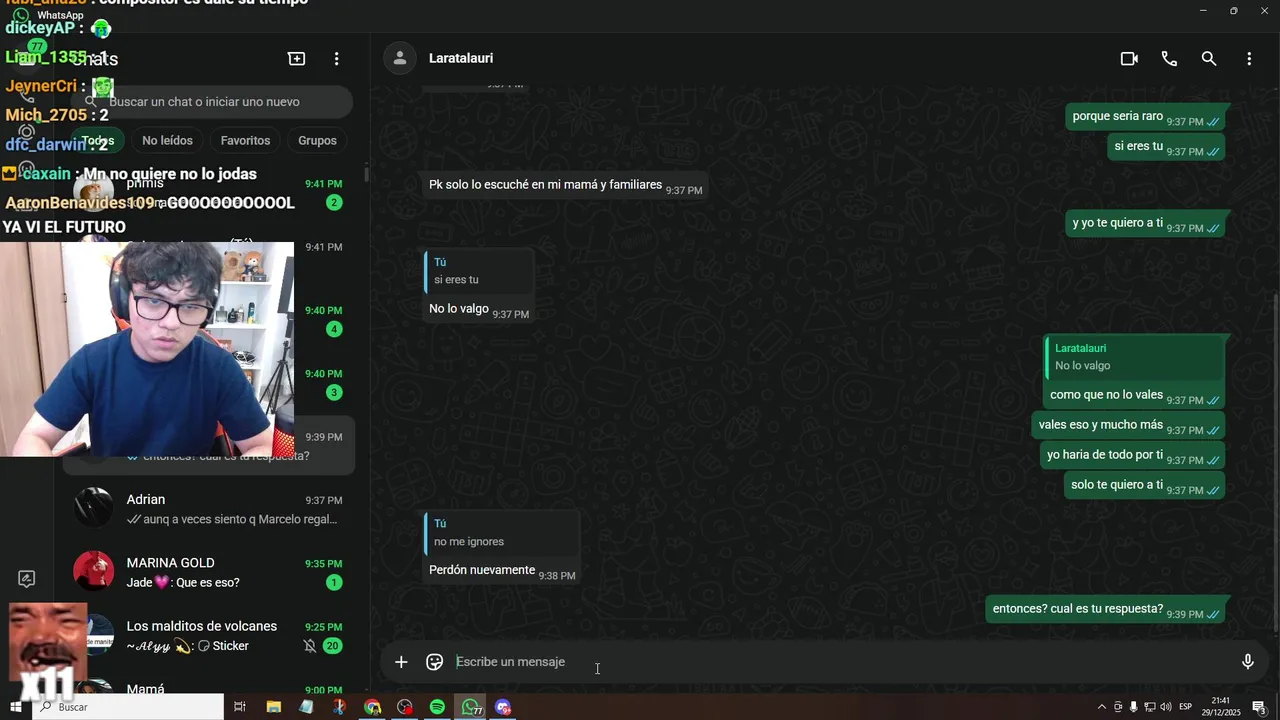Jump to quoted reply 'si eres tu'
Viewport: 1280px width, 720px height.
(x=478, y=271)
